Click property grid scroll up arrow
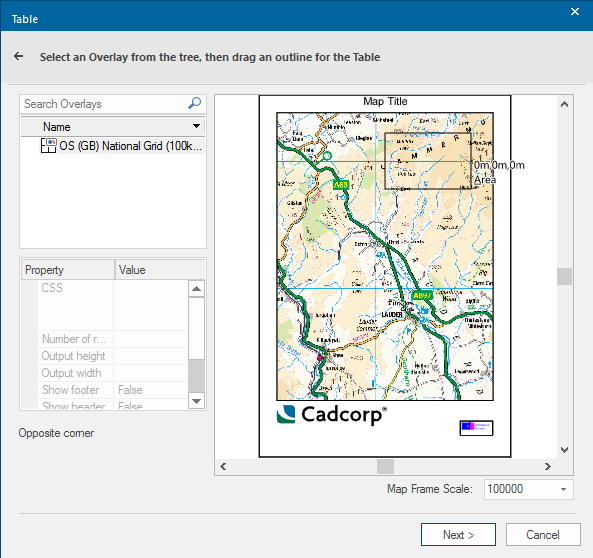Image resolution: width=593 pixels, height=558 pixels. [x=196, y=289]
